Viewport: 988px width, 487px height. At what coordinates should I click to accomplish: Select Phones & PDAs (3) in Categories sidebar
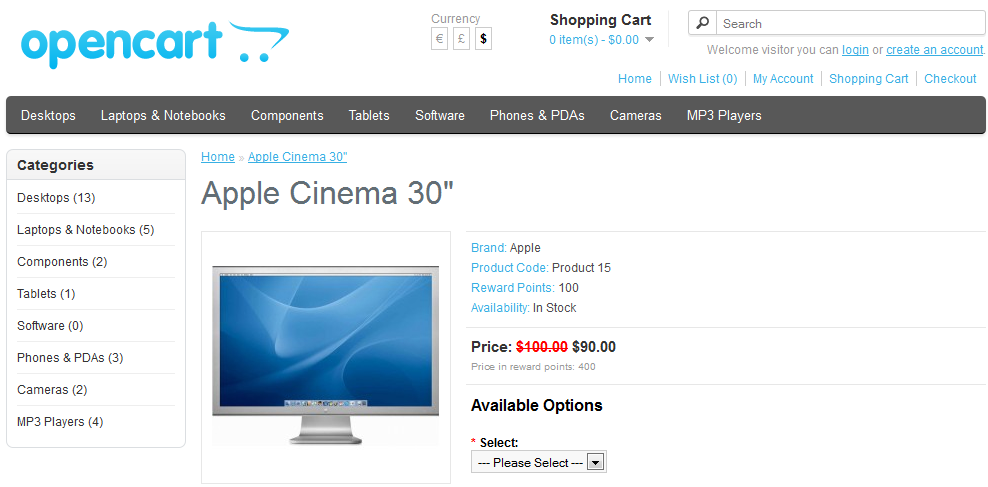[70, 358]
